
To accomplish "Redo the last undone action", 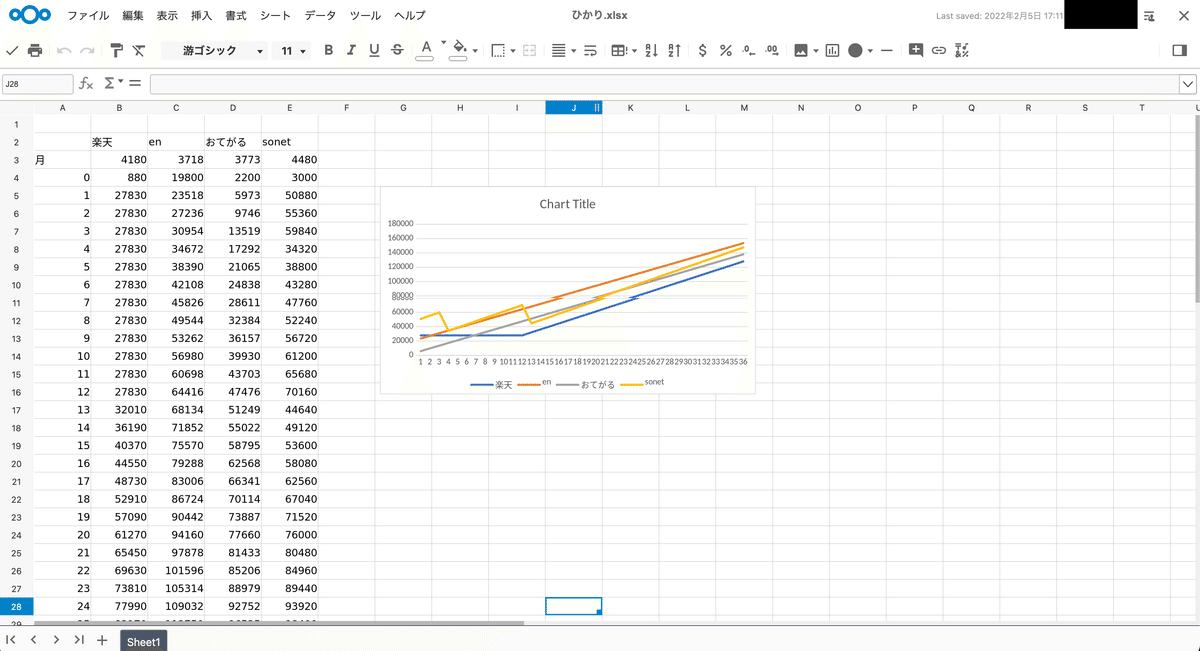I will click(x=87, y=50).
